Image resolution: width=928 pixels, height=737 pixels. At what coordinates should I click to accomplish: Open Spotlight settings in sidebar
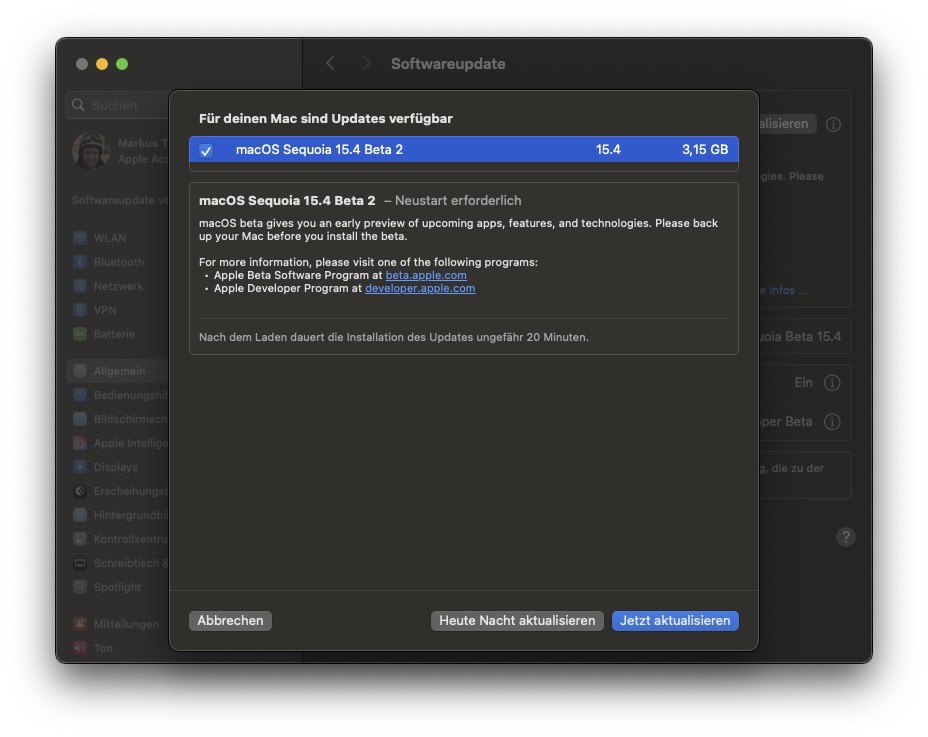(118, 587)
